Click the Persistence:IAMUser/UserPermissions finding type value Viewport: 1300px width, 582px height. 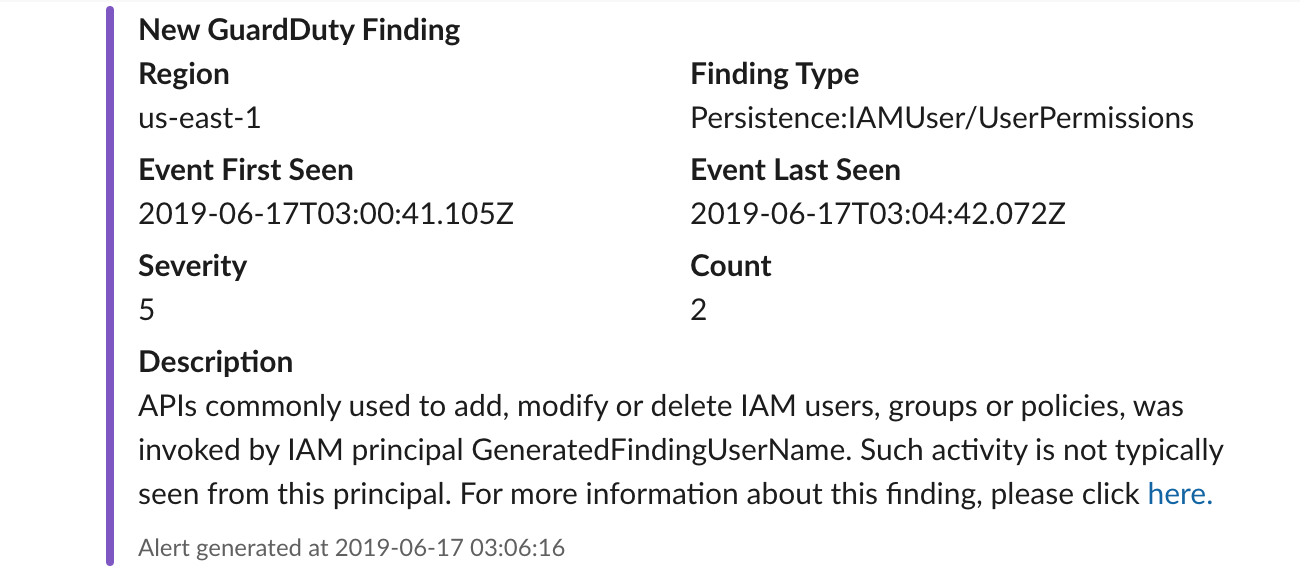[941, 118]
